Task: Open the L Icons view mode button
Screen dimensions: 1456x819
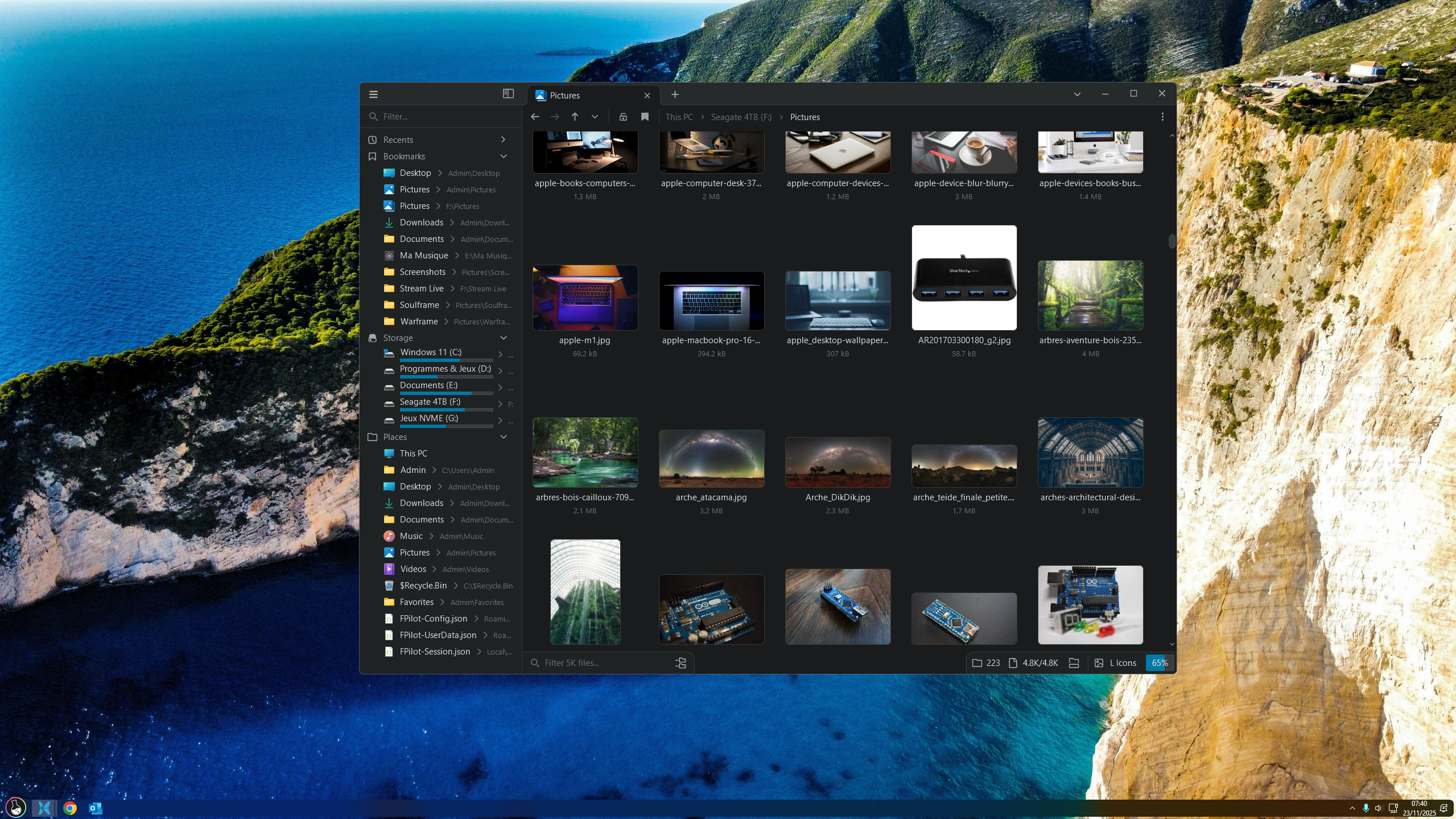Action: (x=1116, y=663)
